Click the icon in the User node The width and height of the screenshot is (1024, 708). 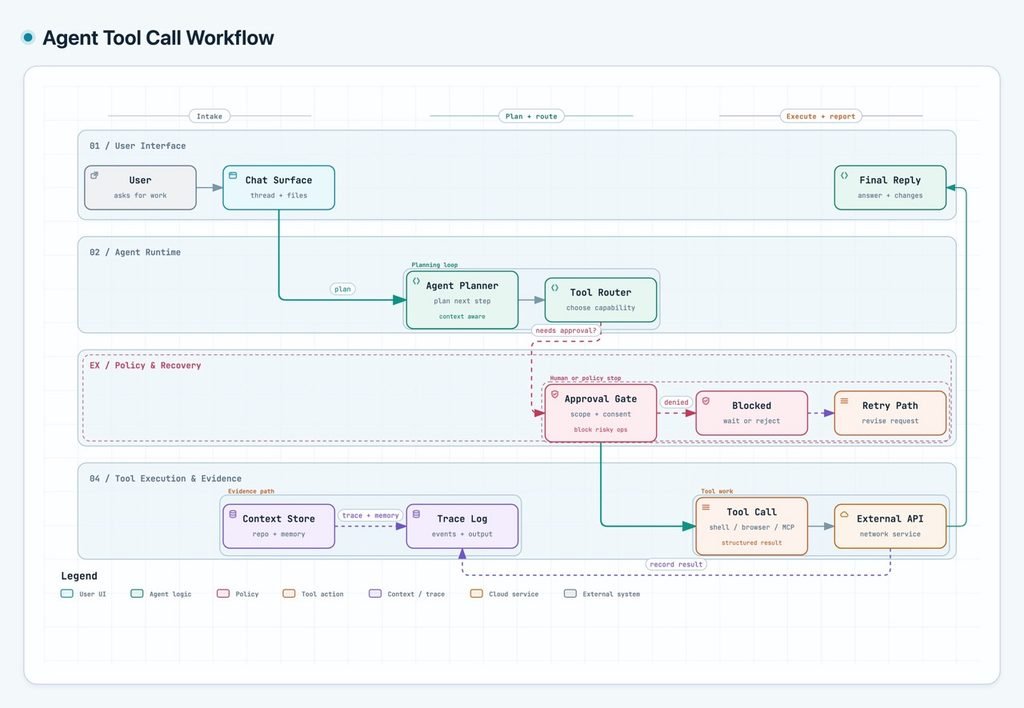pos(95,175)
